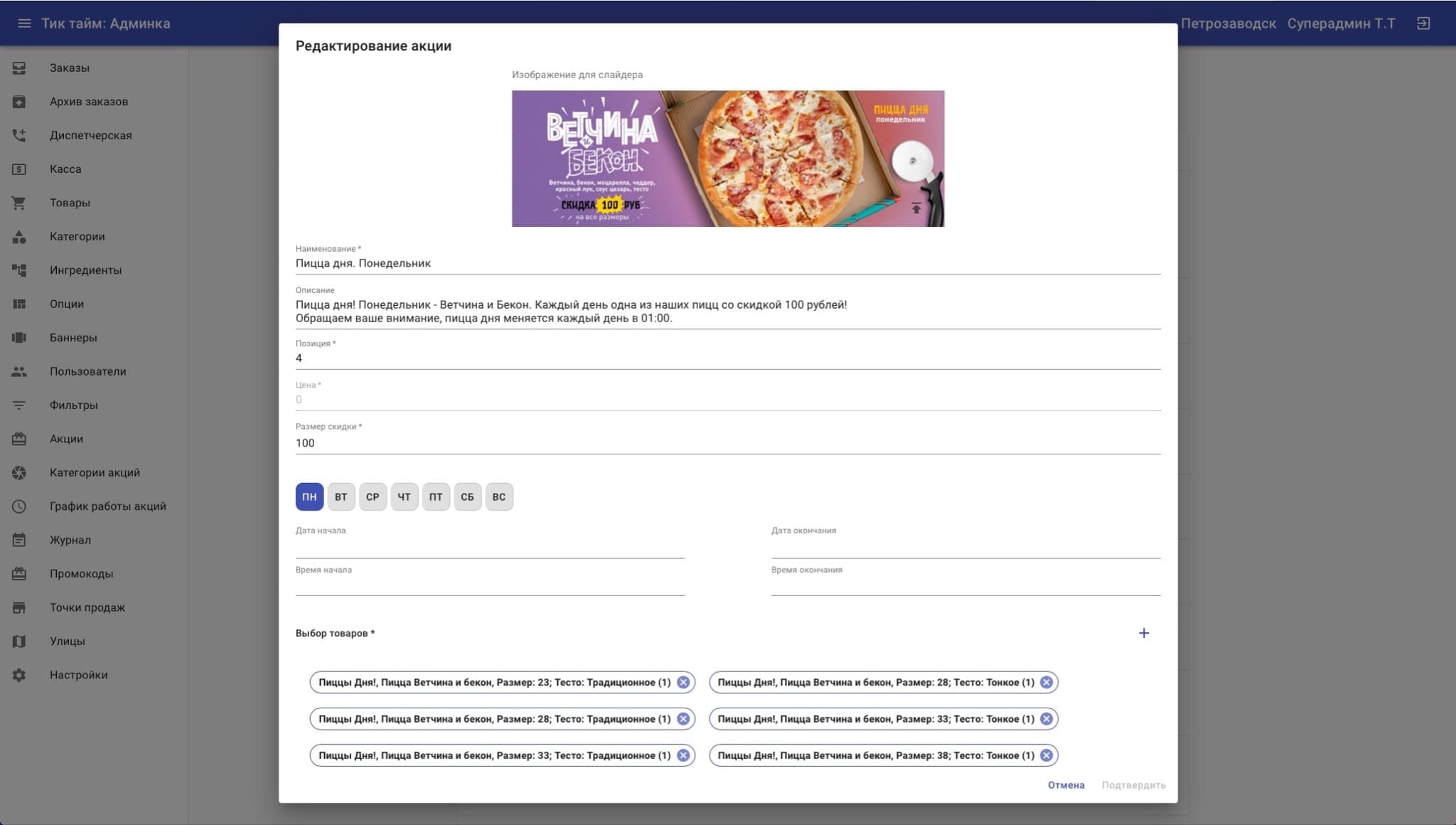This screenshot has height=825, width=1456.
Task: Click the Отмена button
Action: point(1066,785)
